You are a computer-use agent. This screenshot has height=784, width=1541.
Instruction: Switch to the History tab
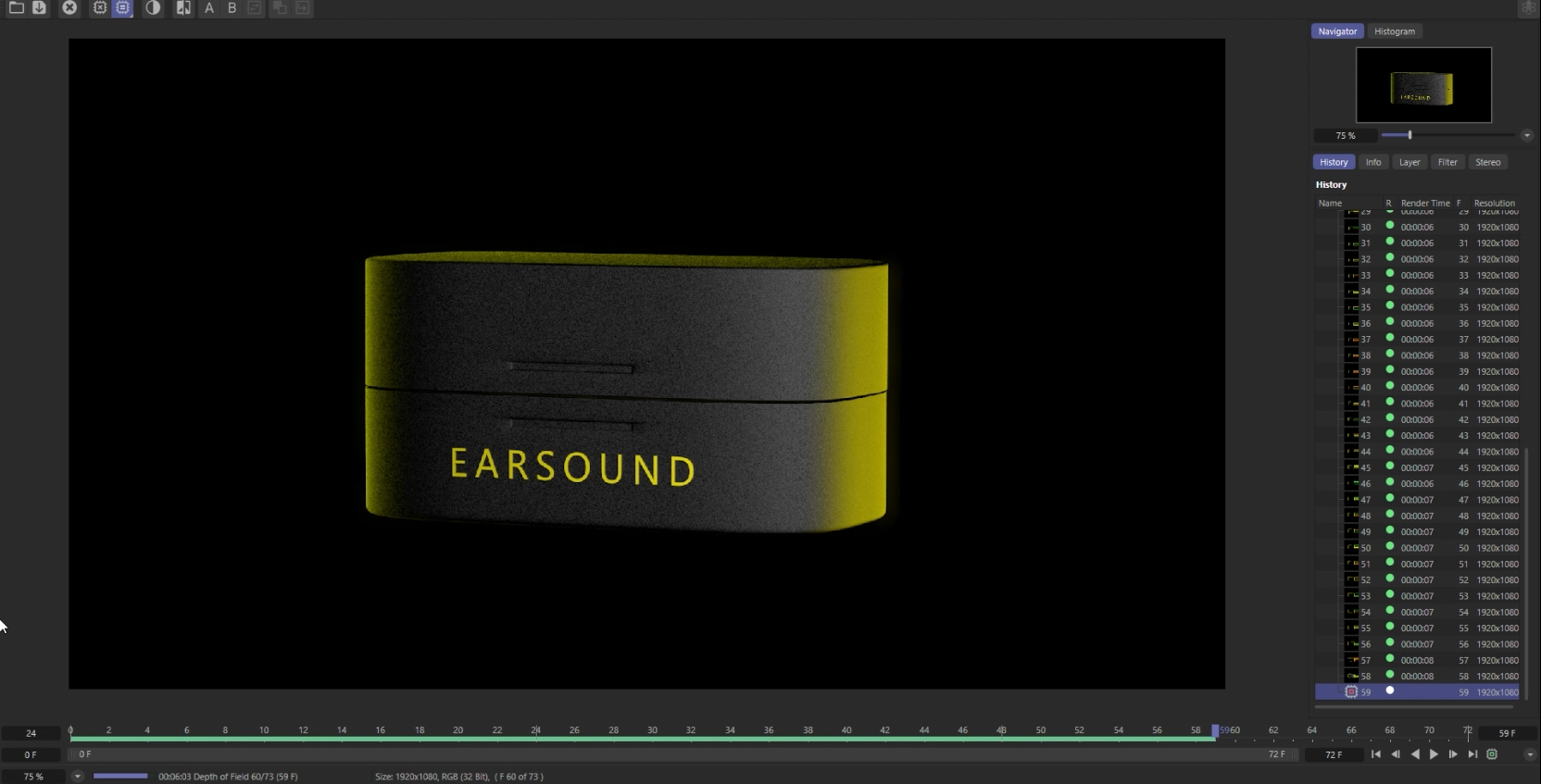point(1334,162)
